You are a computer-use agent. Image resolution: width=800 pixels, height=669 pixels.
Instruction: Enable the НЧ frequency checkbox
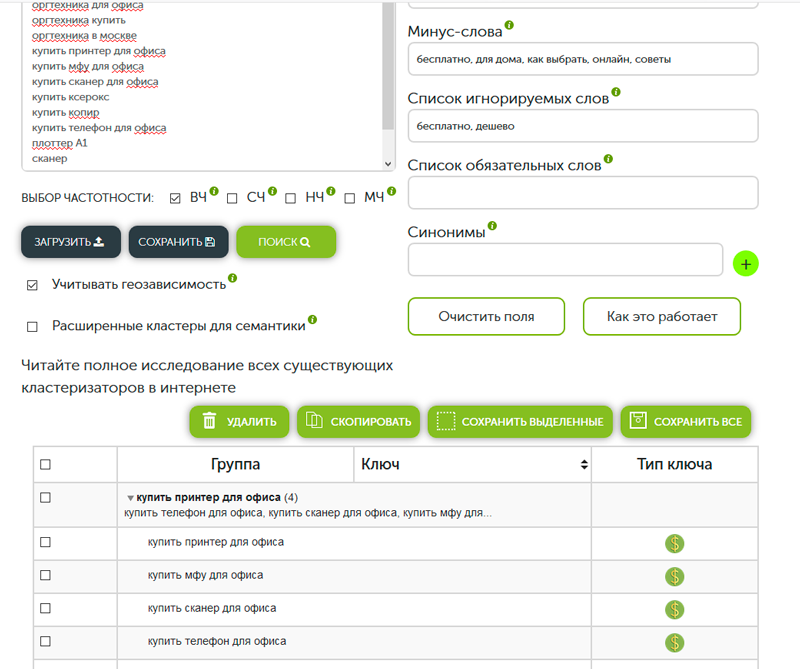(x=290, y=198)
